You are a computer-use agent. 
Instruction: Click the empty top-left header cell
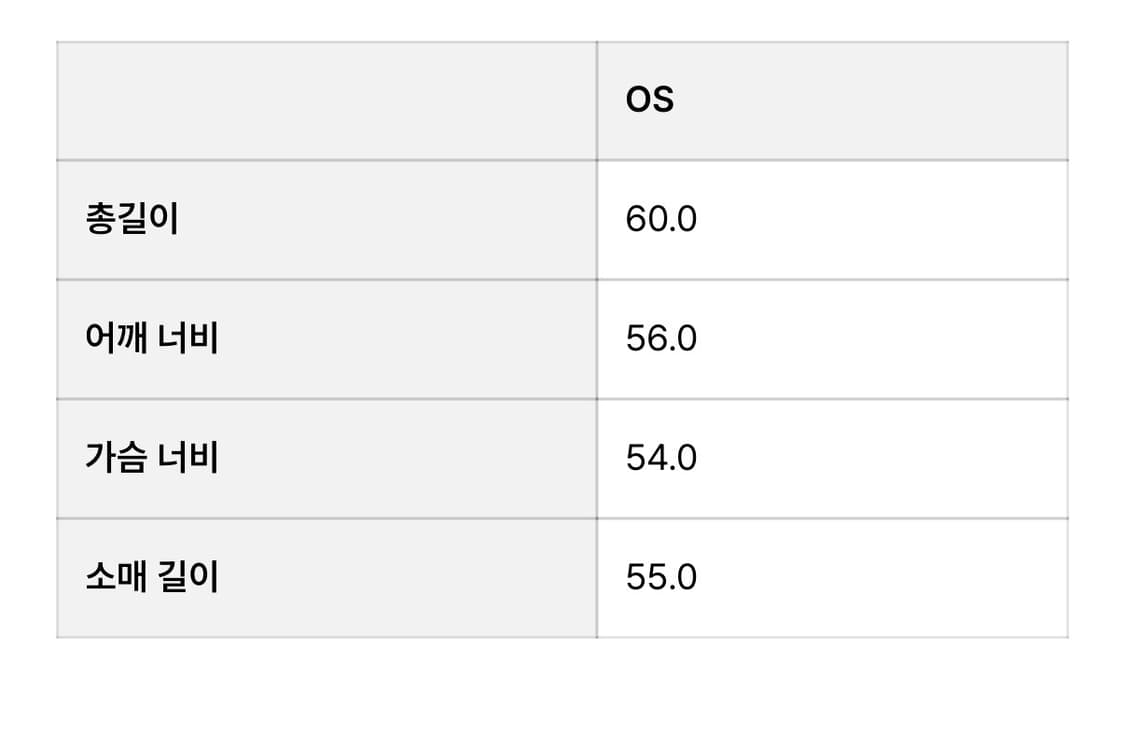click(326, 100)
